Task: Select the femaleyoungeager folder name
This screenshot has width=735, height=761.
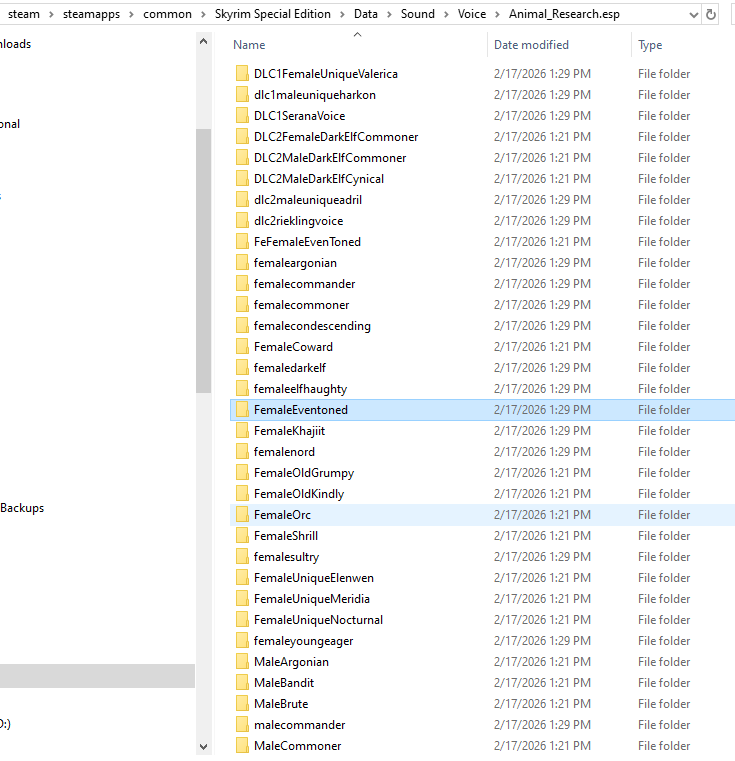Action: 303,641
